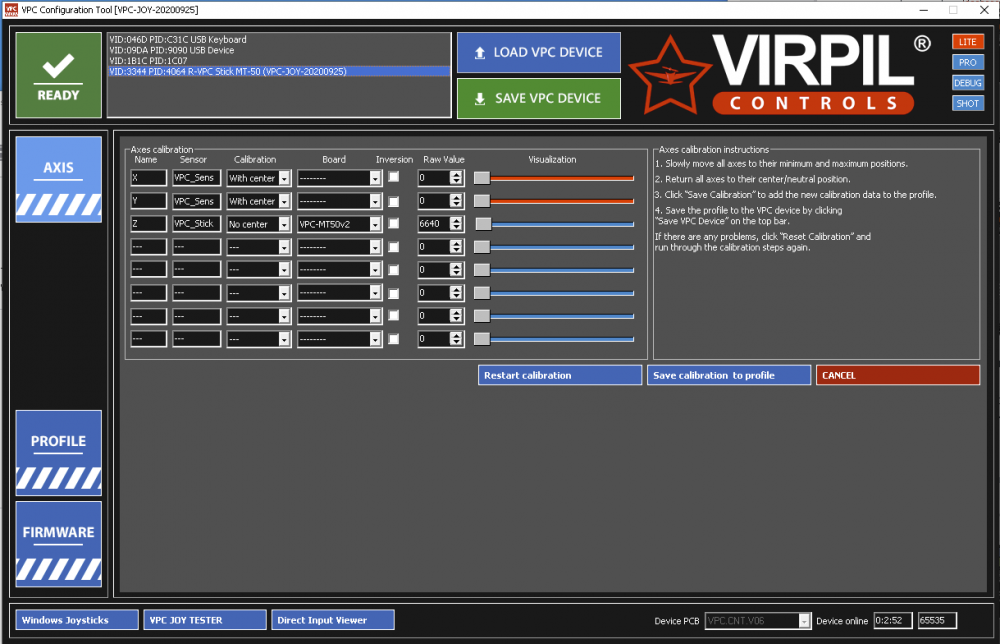Toggle inversion for Z axis
This screenshot has height=644, width=1000.
(x=394, y=224)
